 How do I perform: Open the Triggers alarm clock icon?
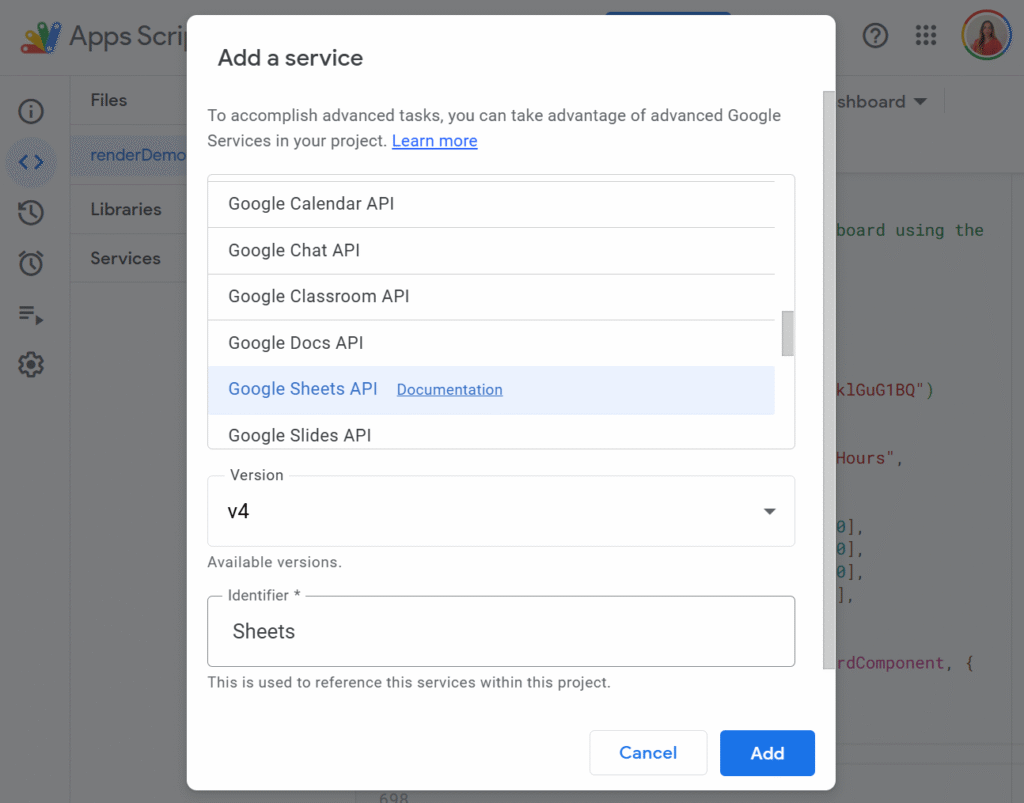click(x=31, y=263)
